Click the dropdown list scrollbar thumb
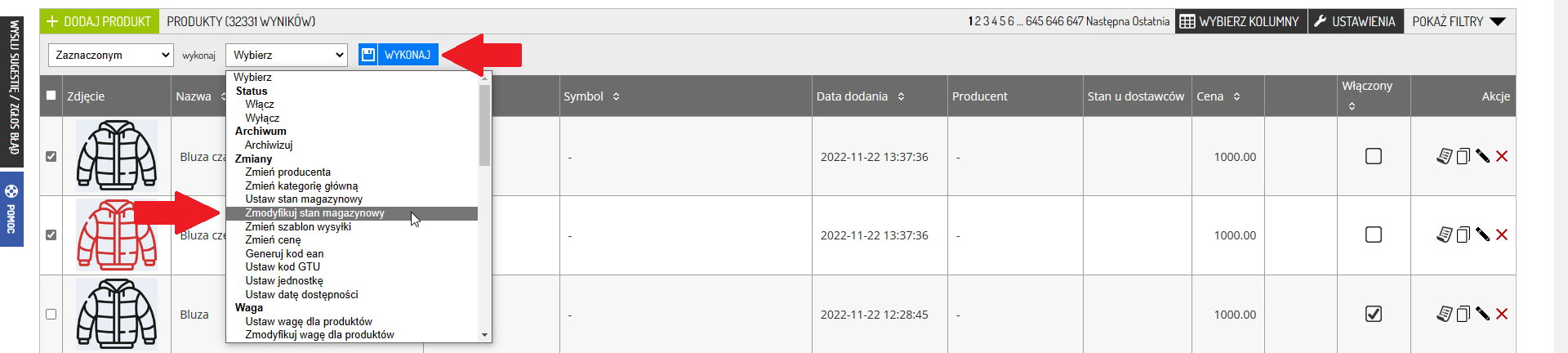 (485, 125)
